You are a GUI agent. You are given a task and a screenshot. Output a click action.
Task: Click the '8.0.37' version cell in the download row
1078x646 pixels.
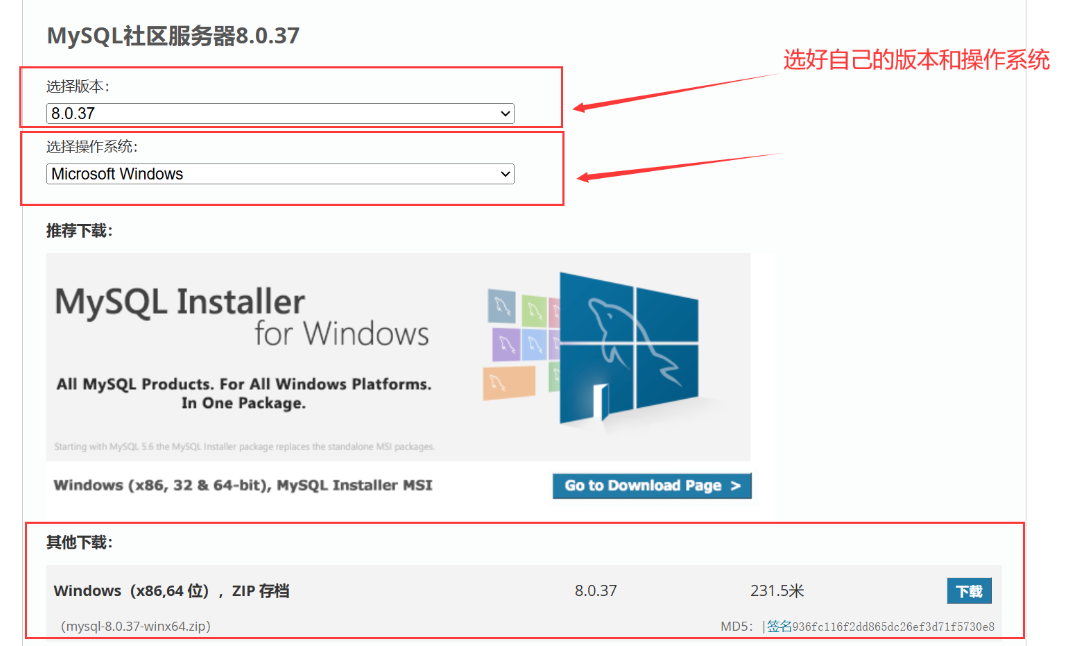pyautogui.click(x=595, y=591)
